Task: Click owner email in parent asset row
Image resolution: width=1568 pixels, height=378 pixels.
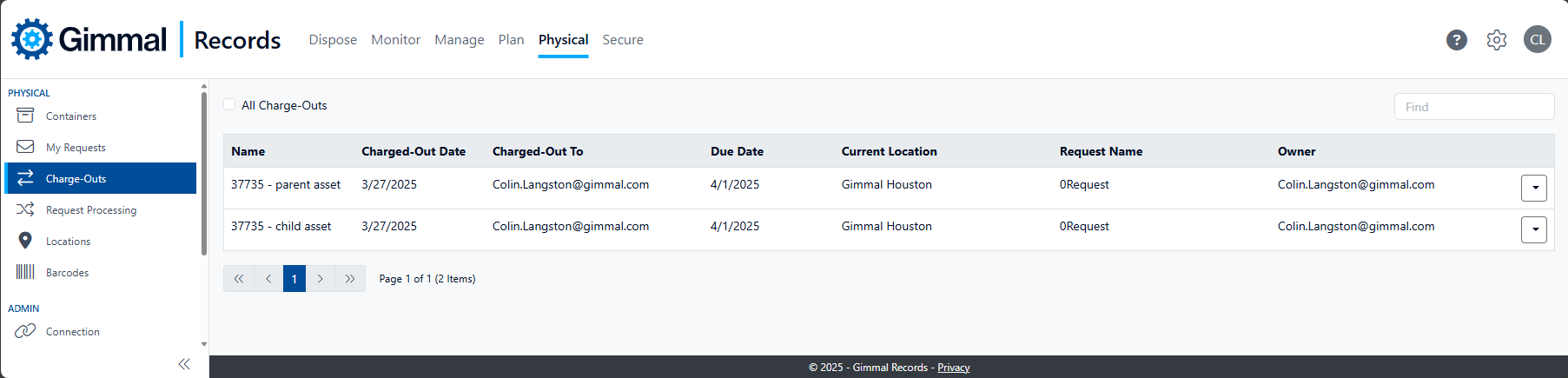Action: tap(1356, 184)
